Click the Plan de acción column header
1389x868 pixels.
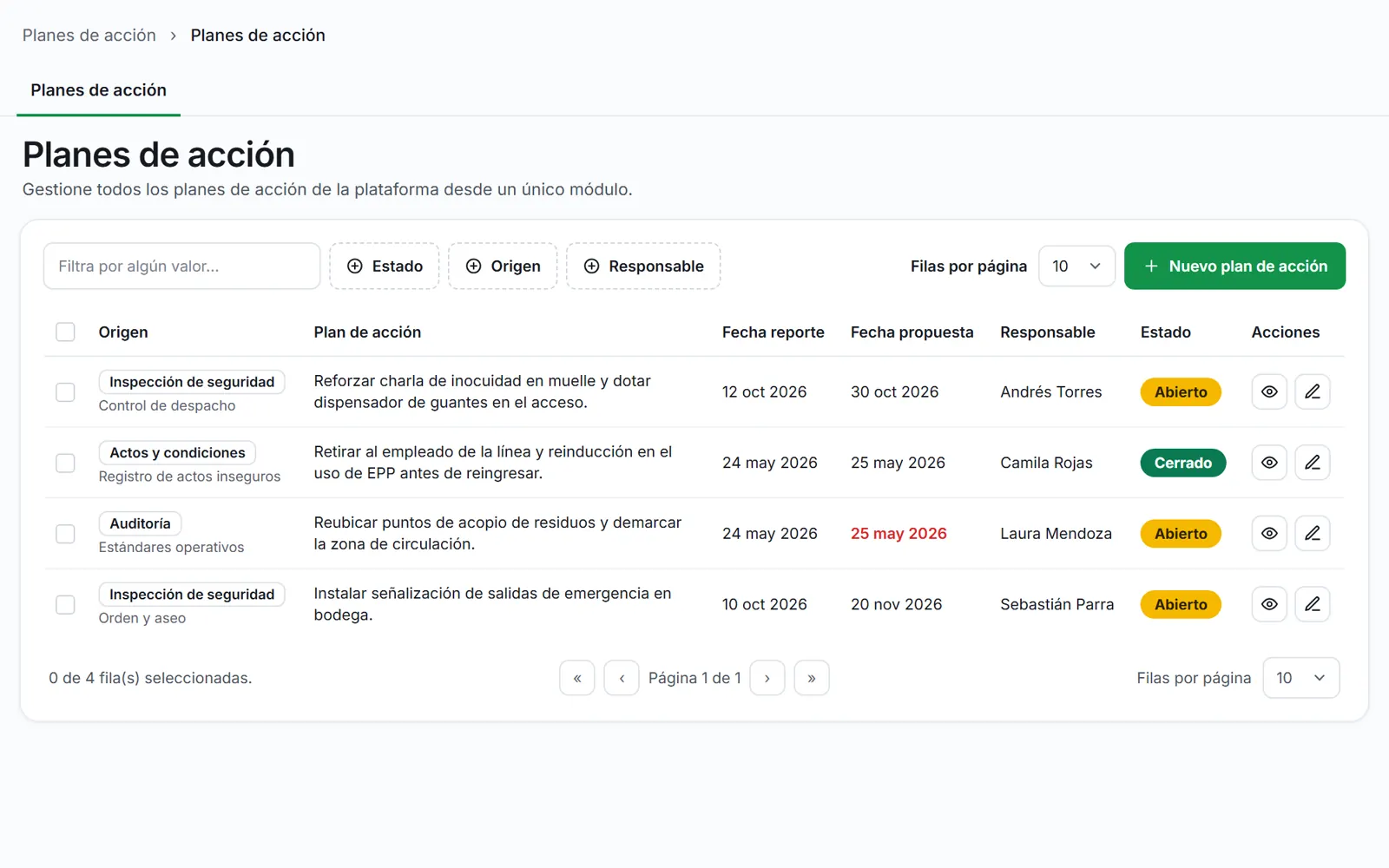(367, 332)
